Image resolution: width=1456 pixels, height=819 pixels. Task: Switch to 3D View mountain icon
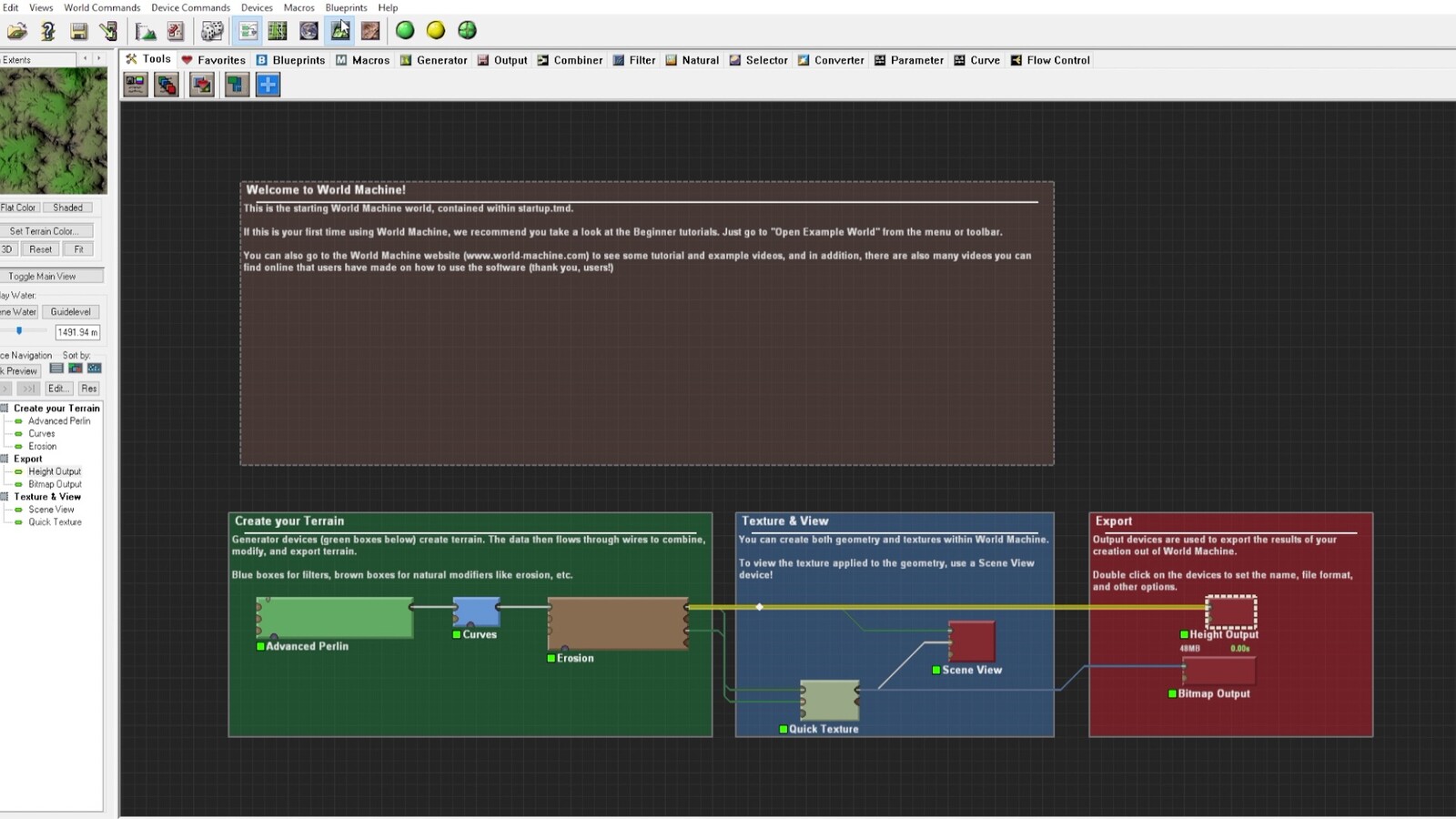click(x=340, y=31)
